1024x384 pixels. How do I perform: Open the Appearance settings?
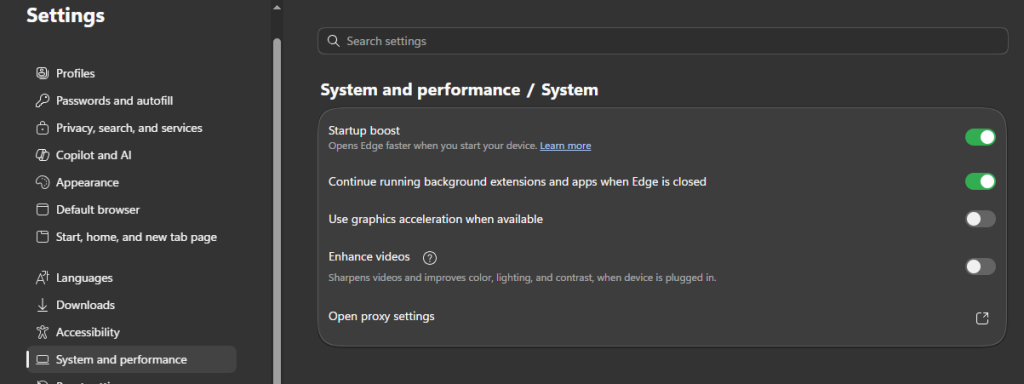click(132, 182)
